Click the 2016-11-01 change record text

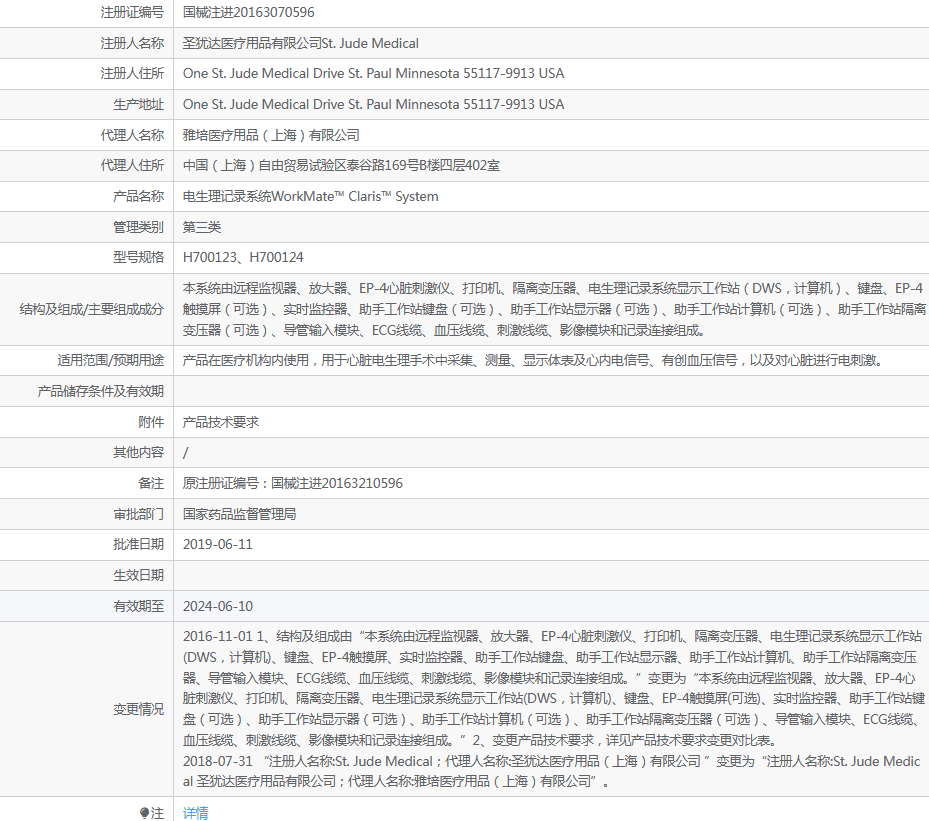tap(554, 688)
